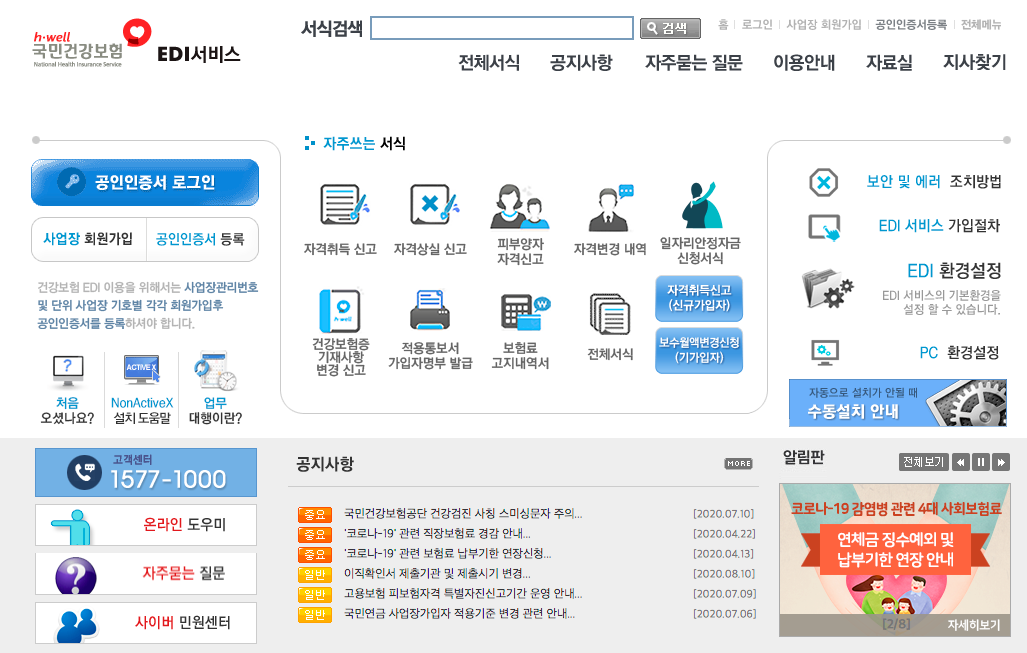Click inside the 서식검색 search field
1027x653 pixels.
502,27
